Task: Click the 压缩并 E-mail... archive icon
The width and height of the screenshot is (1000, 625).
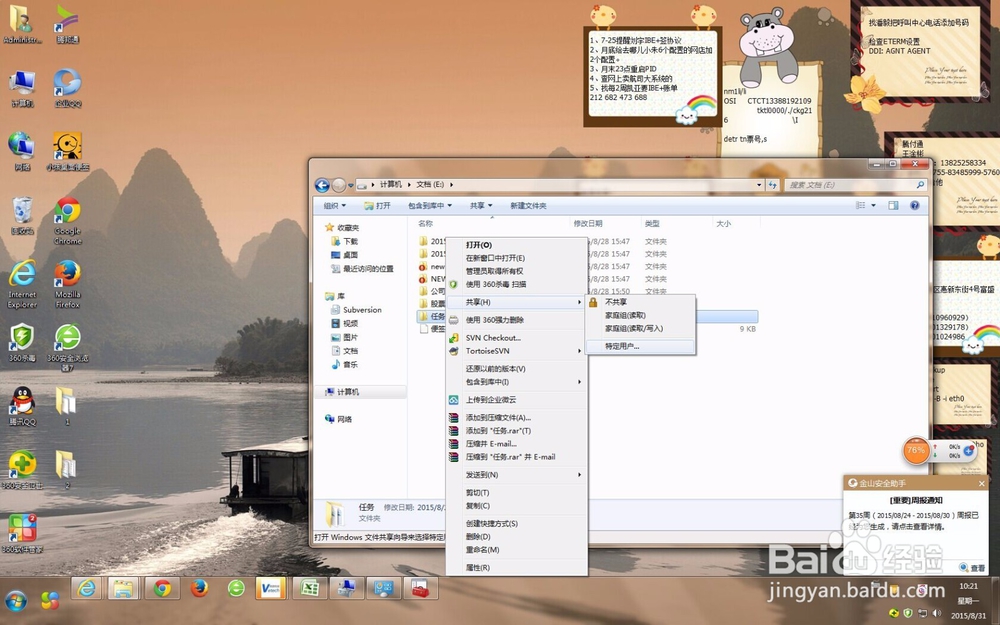Action: pyautogui.click(x=453, y=444)
